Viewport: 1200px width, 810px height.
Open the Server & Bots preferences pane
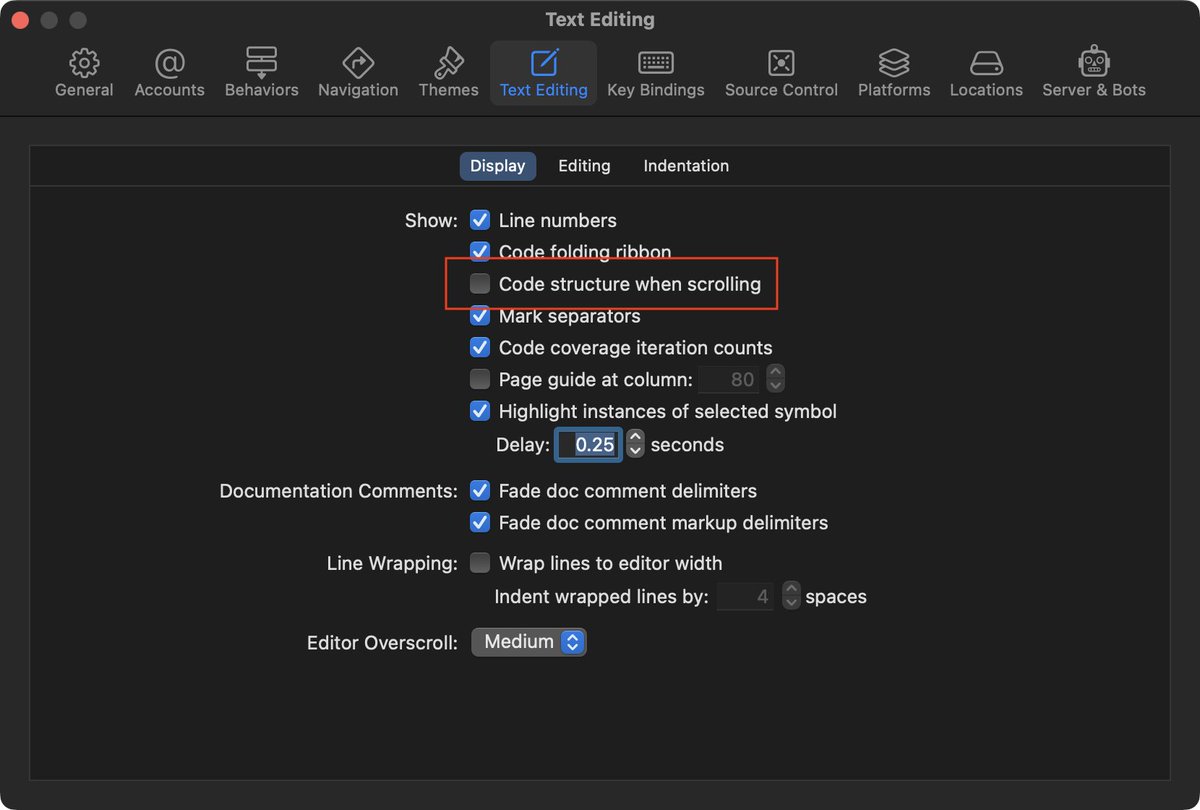click(x=1094, y=73)
